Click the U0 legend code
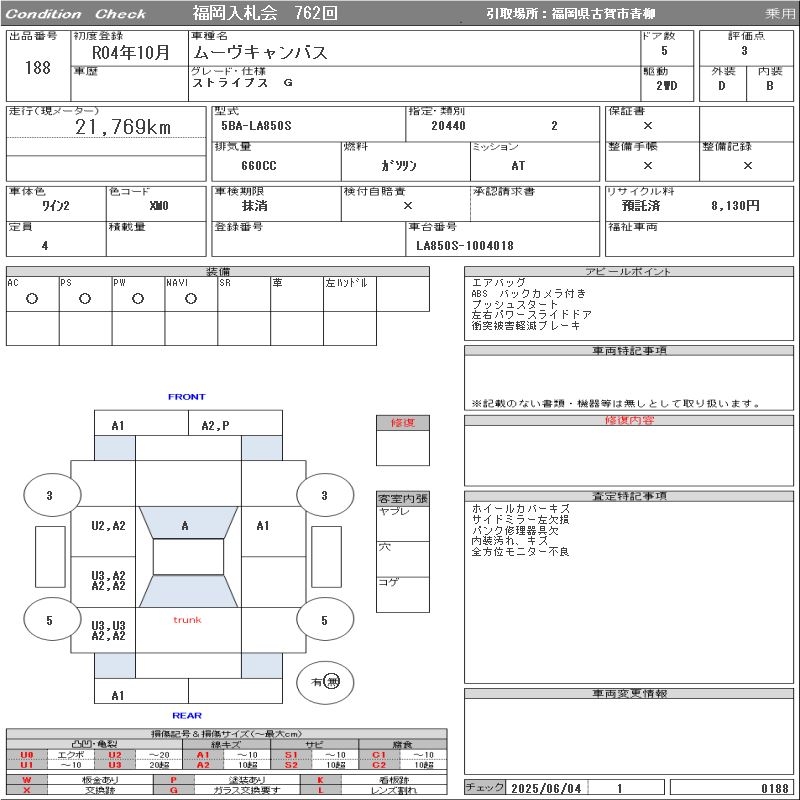This screenshot has width=800, height=800. (x=27, y=755)
